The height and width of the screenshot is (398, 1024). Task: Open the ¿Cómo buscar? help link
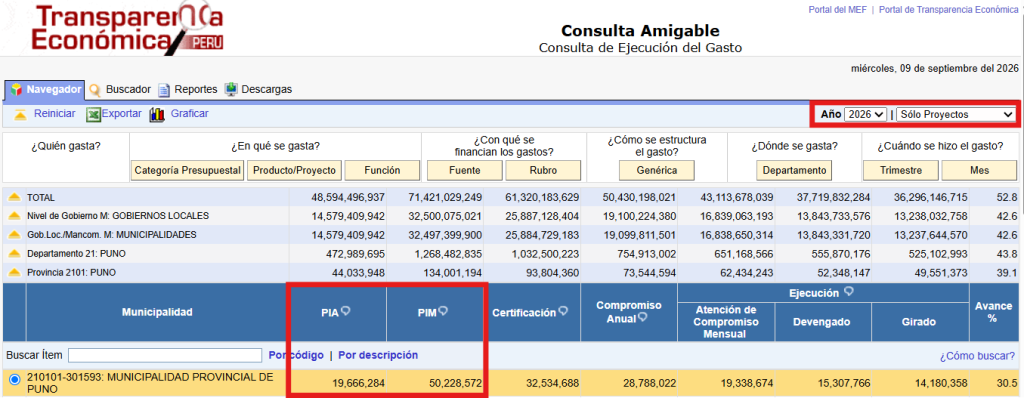tap(978, 356)
